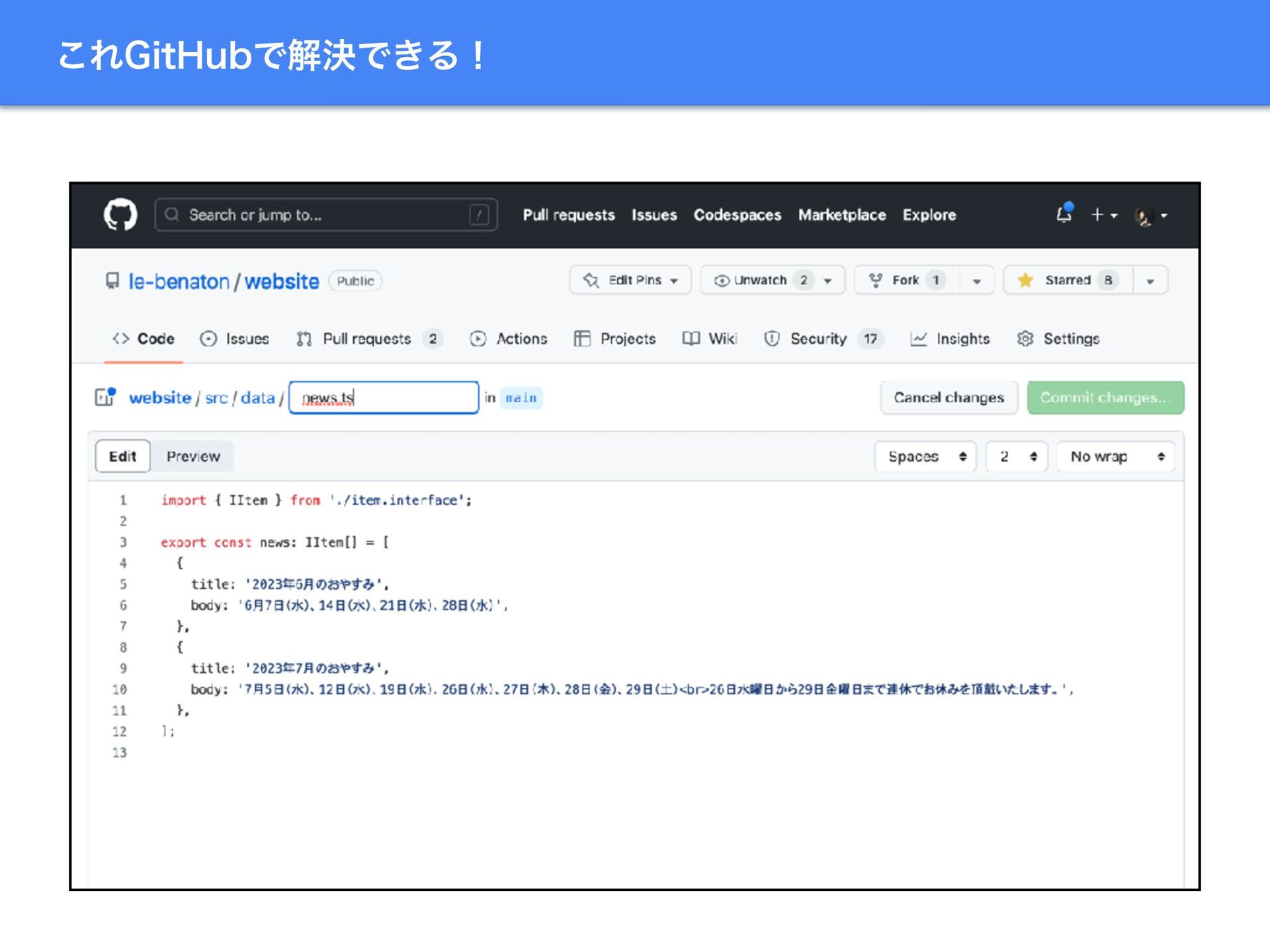The height and width of the screenshot is (952, 1270).
Task: Open the website repository name link
Action: (282, 281)
